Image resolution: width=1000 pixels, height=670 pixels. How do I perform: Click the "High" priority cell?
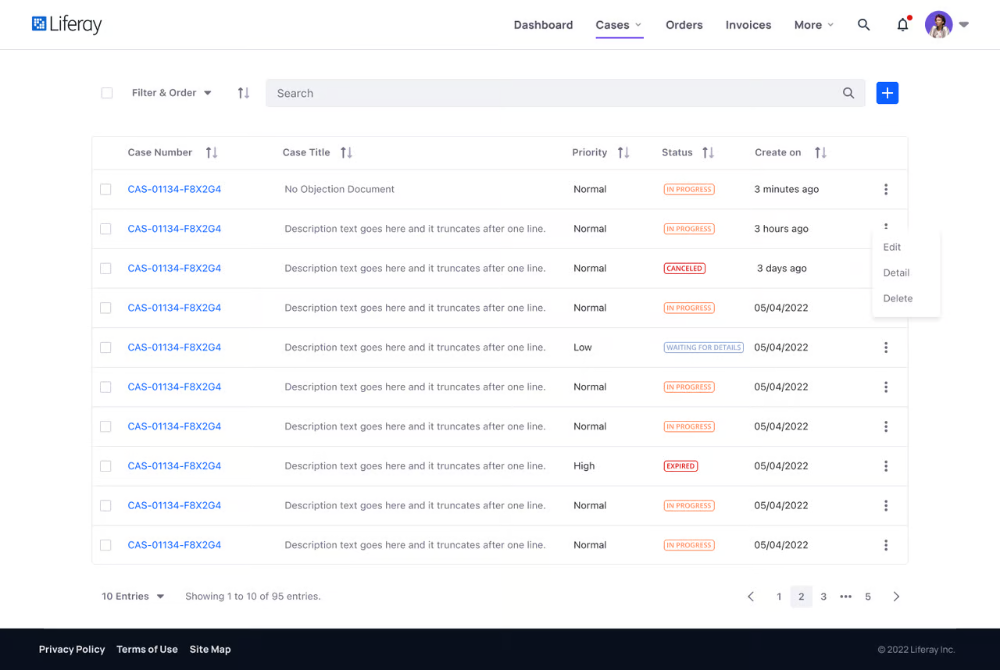(x=584, y=466)
